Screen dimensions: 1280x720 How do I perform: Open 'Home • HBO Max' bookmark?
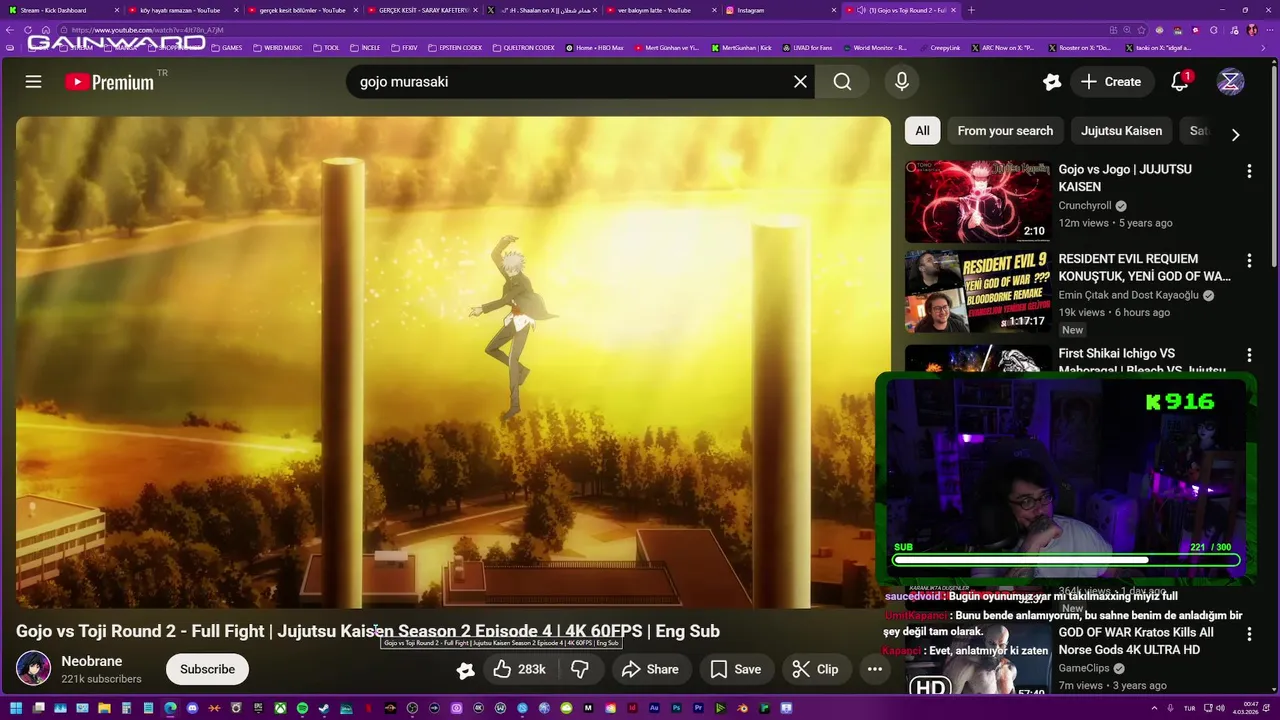point(595,47)
